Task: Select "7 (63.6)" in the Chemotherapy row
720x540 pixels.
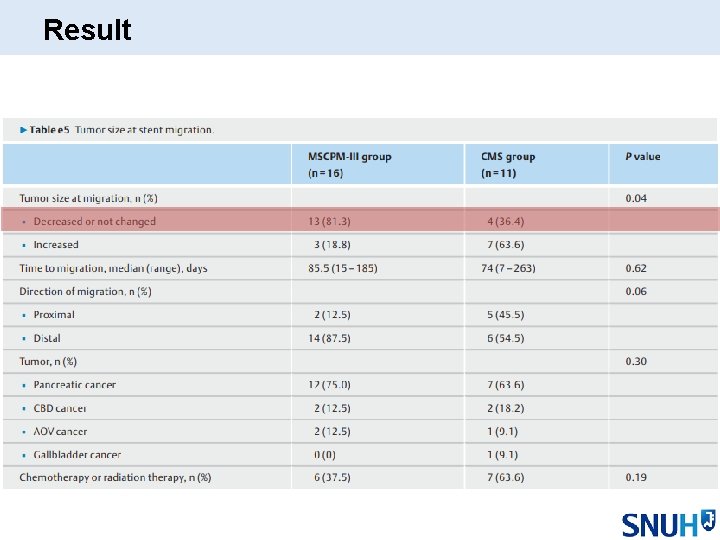Action: click(x=506, y=478)
